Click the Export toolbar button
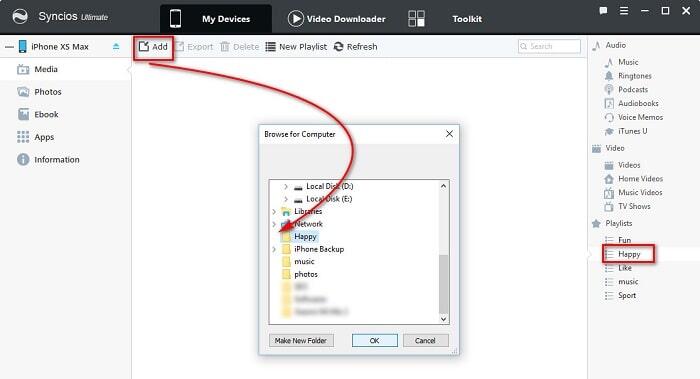700x379 pixels. pos(194,47)
